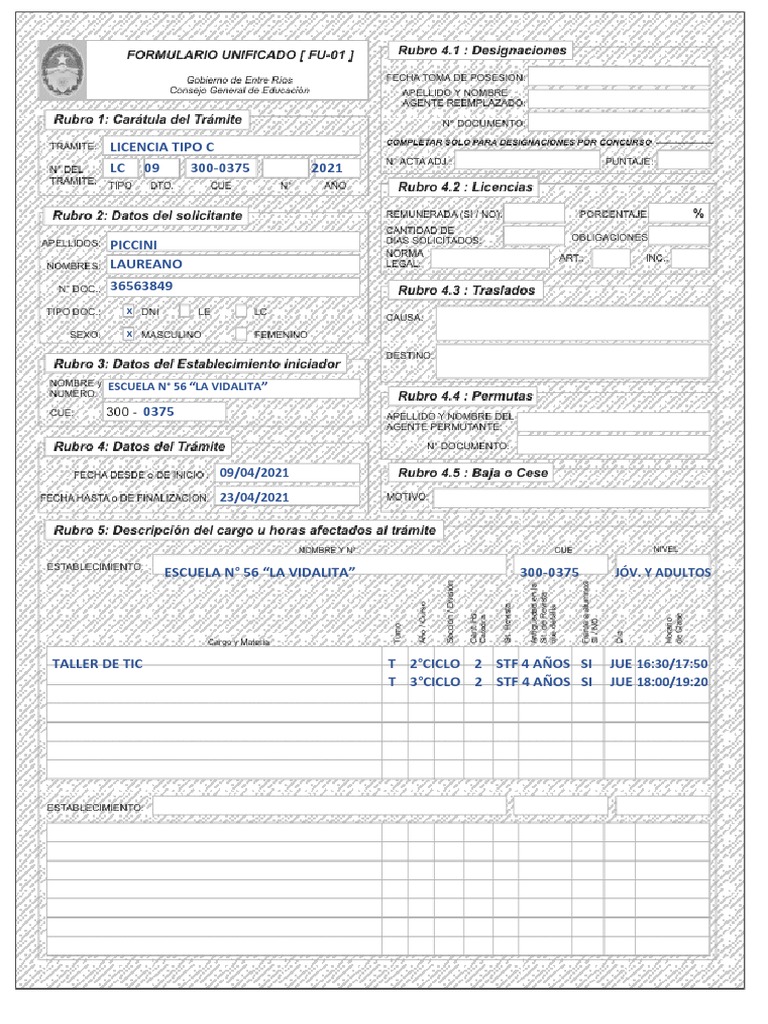
Task: Select the AGENTE PERMUTANTE name field
Action: (614, 421)
